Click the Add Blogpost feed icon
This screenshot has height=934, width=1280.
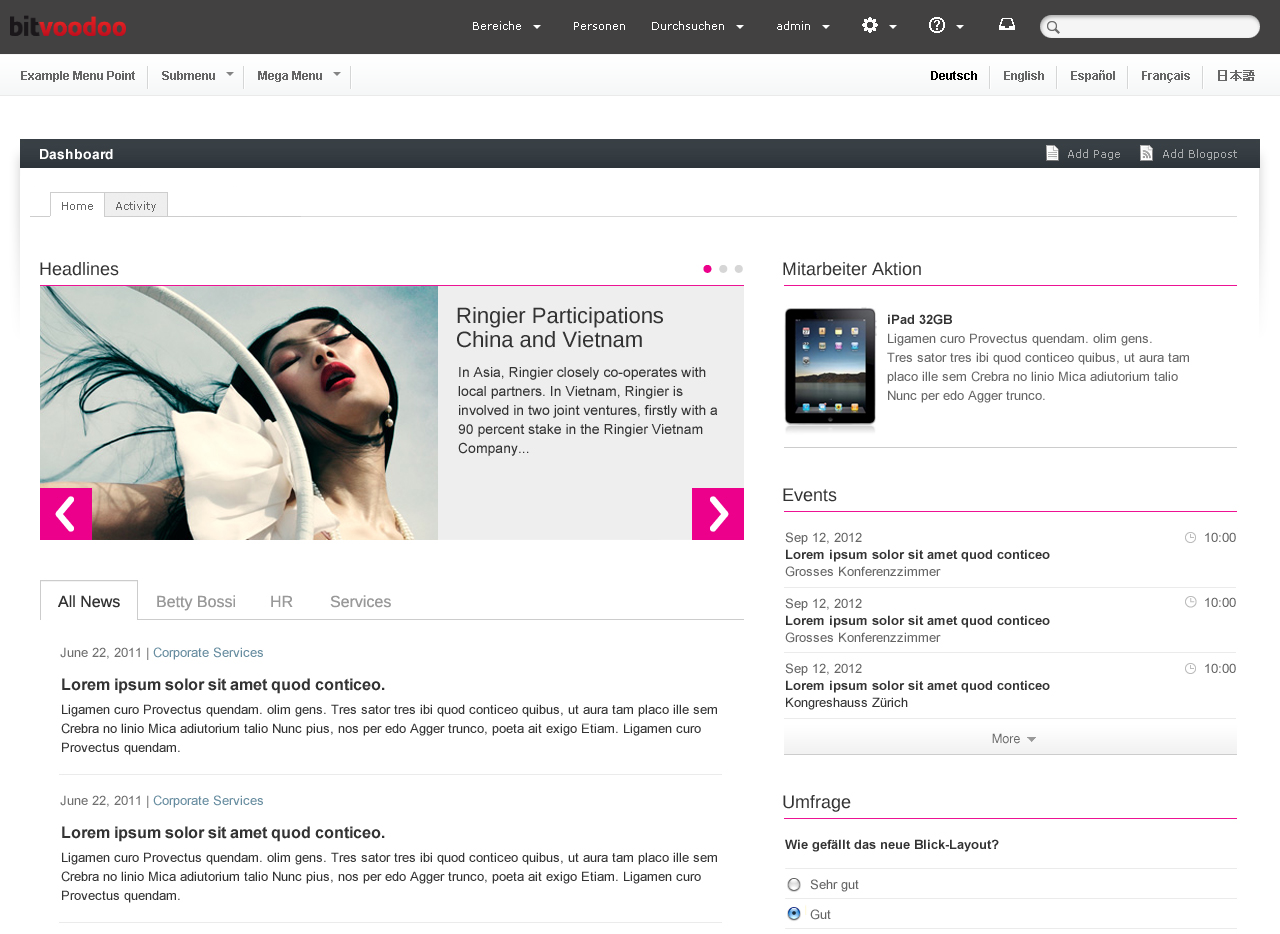1146,152
